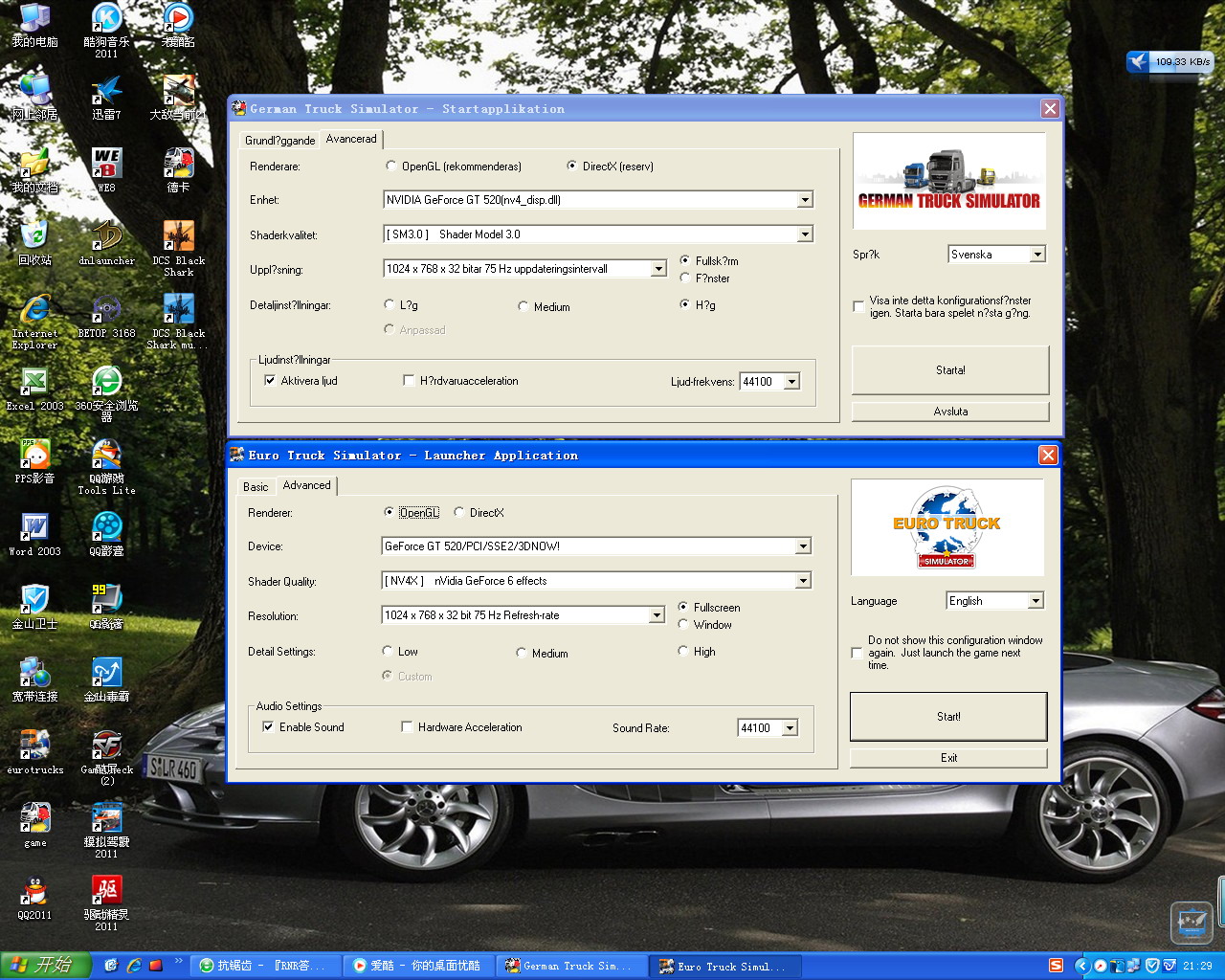The width and height of the screenshot is (1225, 980).
Task: Open the PPS影音 desktop shortcut
Action: [34, 462]
